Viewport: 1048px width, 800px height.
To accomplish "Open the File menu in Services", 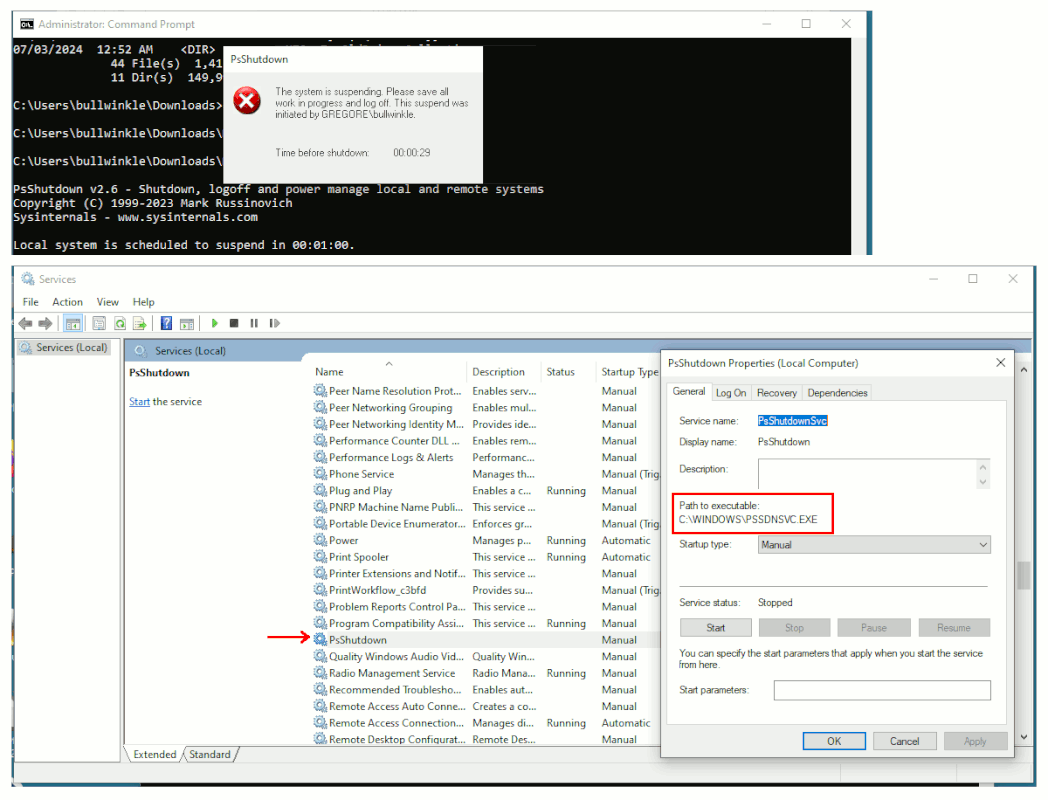I will click(31, 302).
